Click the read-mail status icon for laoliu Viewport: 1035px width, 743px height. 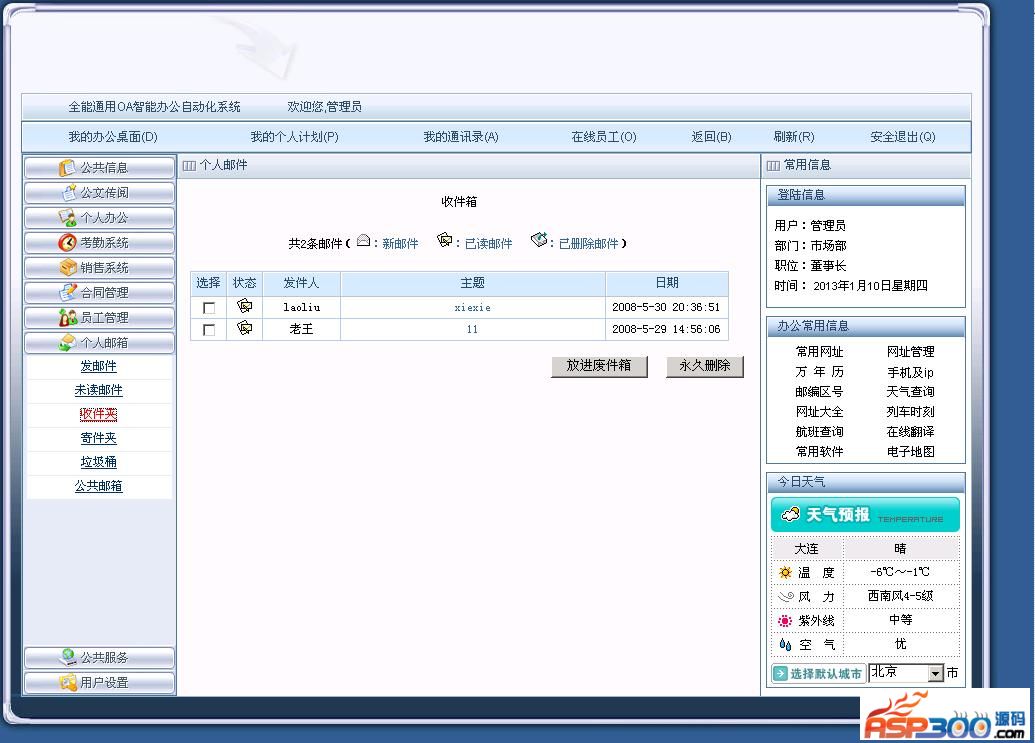[x=244, y=307]
